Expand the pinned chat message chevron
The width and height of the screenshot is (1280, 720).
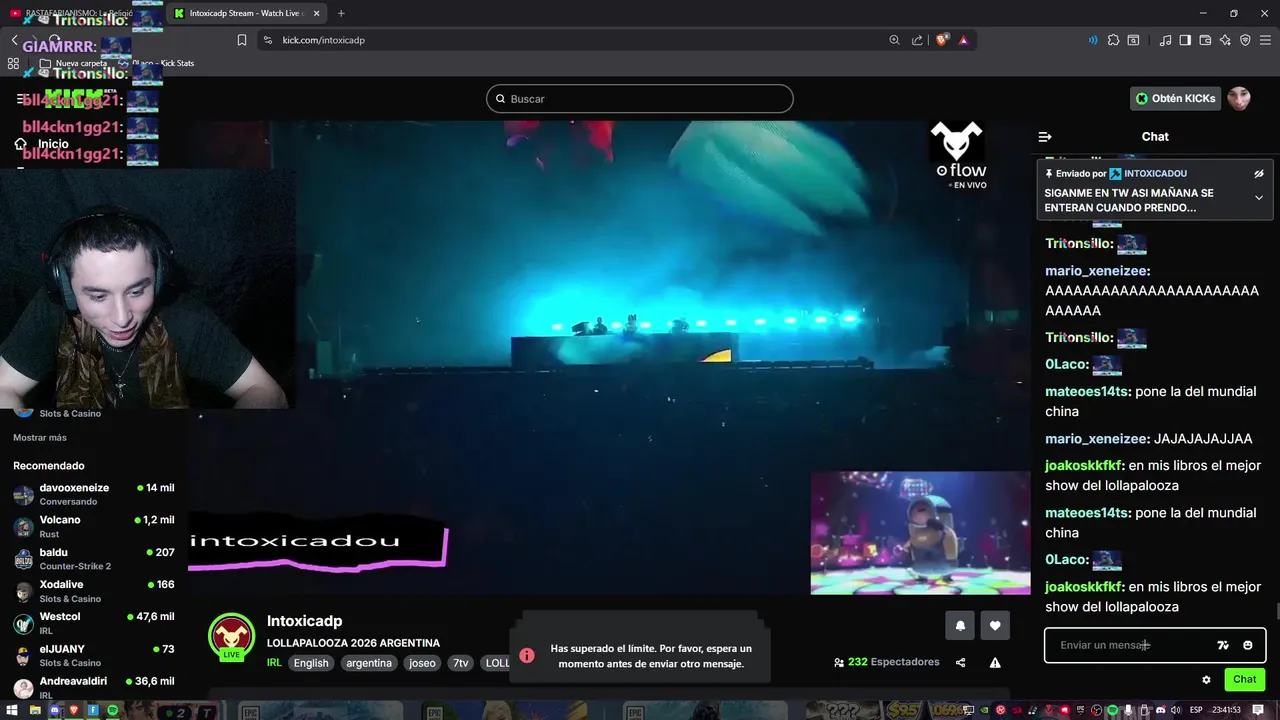(1259, 198)
